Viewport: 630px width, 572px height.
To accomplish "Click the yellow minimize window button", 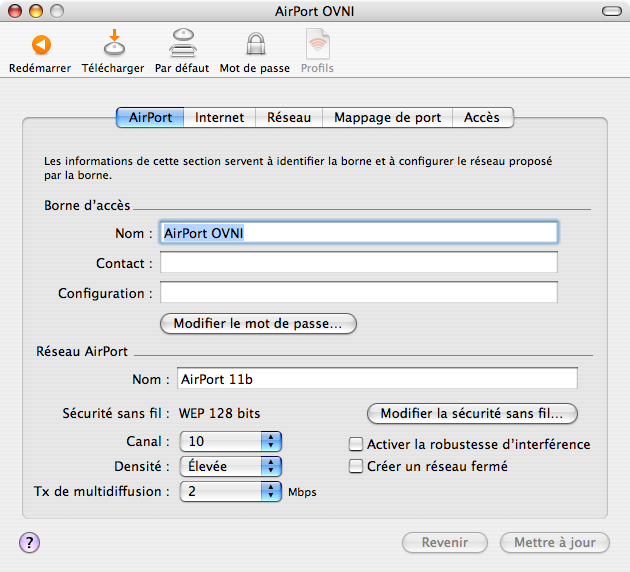I will point(36,11).
